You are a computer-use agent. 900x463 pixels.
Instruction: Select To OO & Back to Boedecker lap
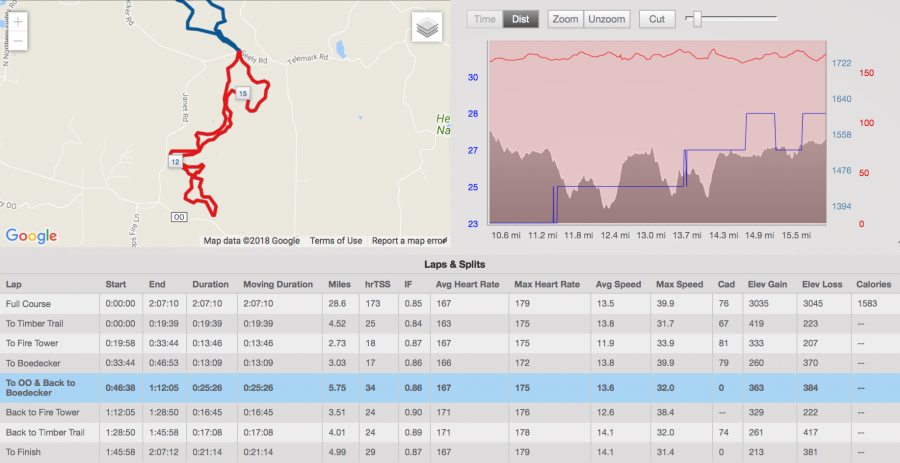tap(450, 388)
